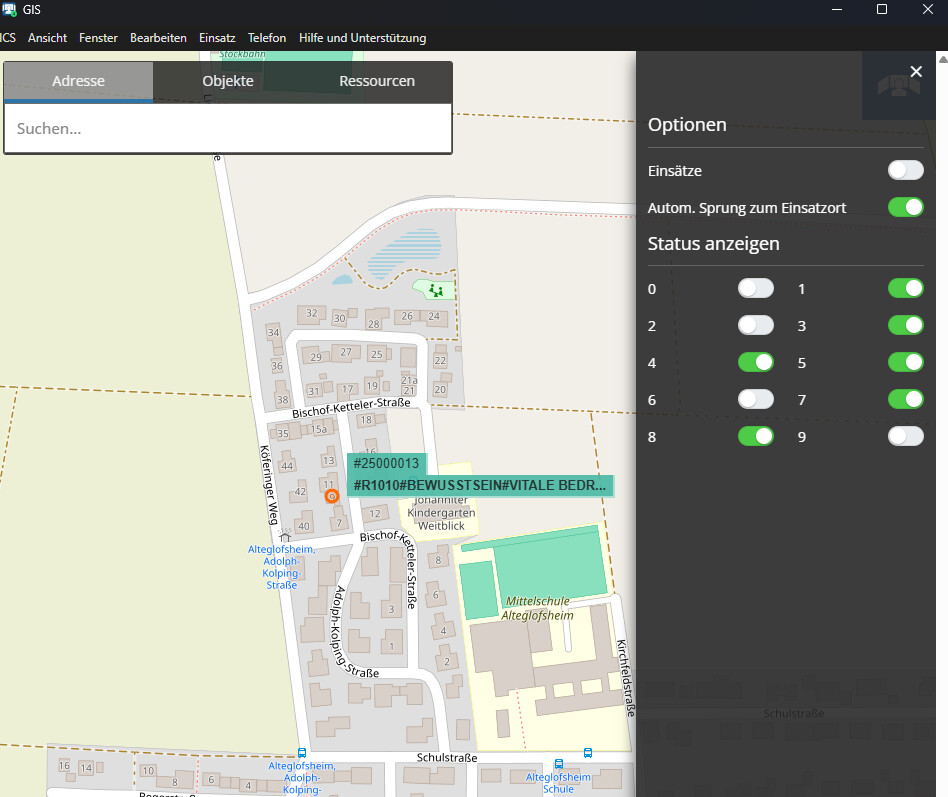Switch to the Ressourcen tab
948x797 pixels.
pos(377,81)
